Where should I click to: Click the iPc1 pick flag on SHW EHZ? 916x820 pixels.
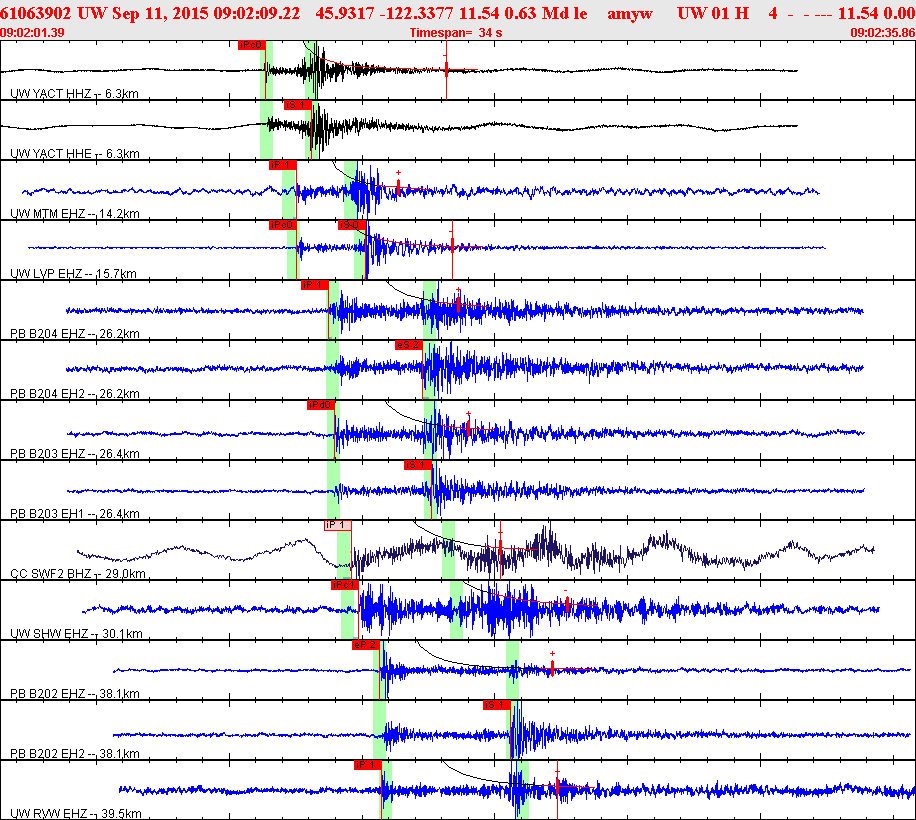point(345,585)
